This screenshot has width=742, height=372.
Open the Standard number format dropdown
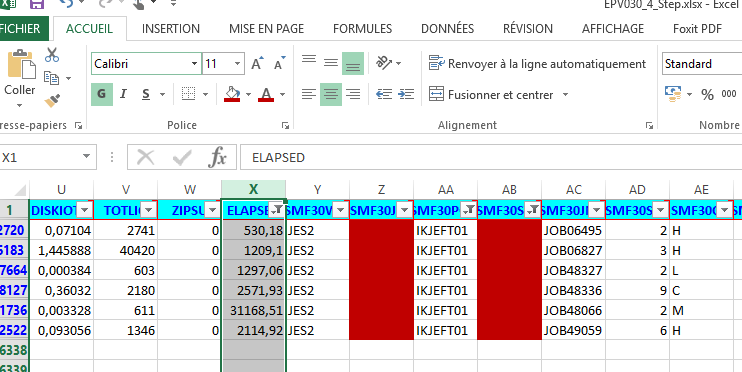702,64
